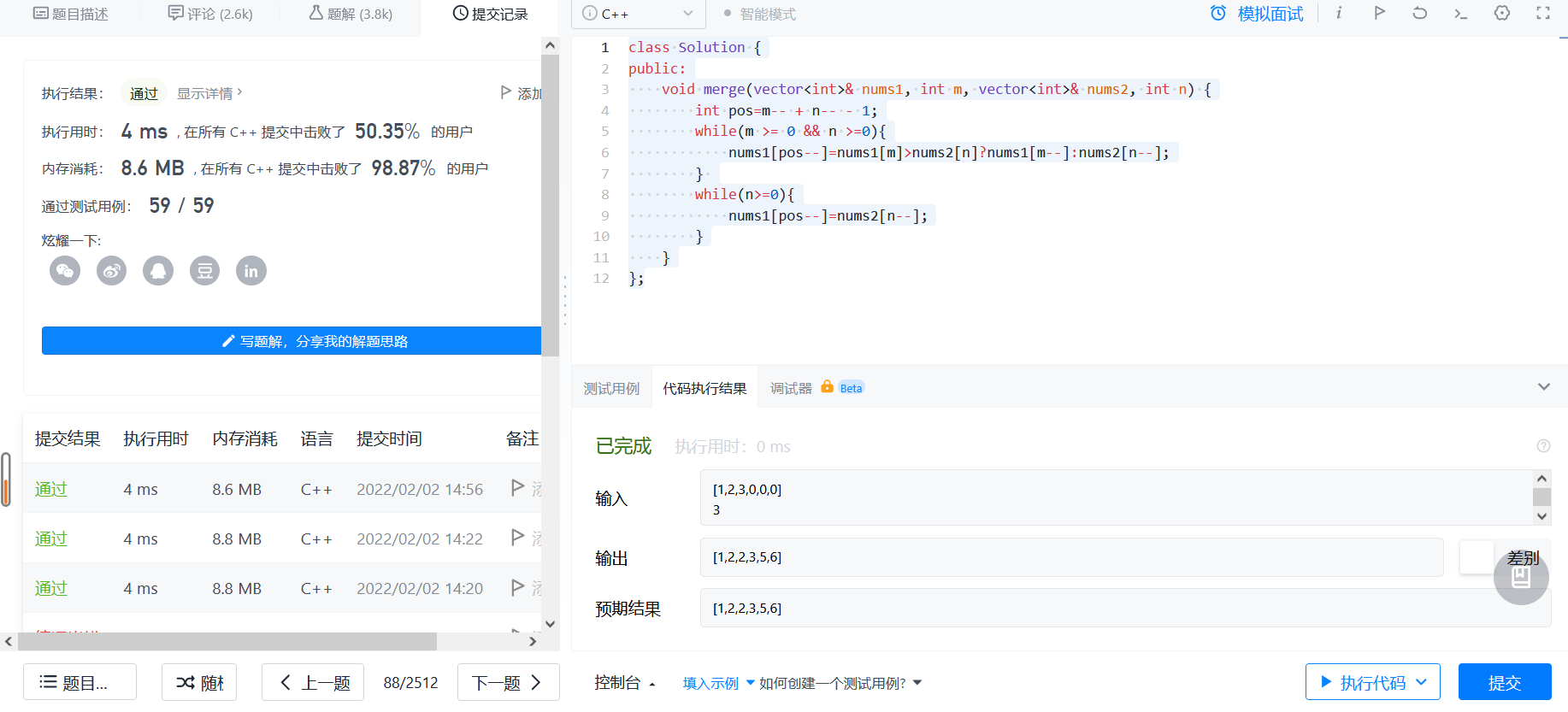Screen dimensions: 1568x712
Task: Submit the solution with 提交 button
Action: click(1505, 682)
